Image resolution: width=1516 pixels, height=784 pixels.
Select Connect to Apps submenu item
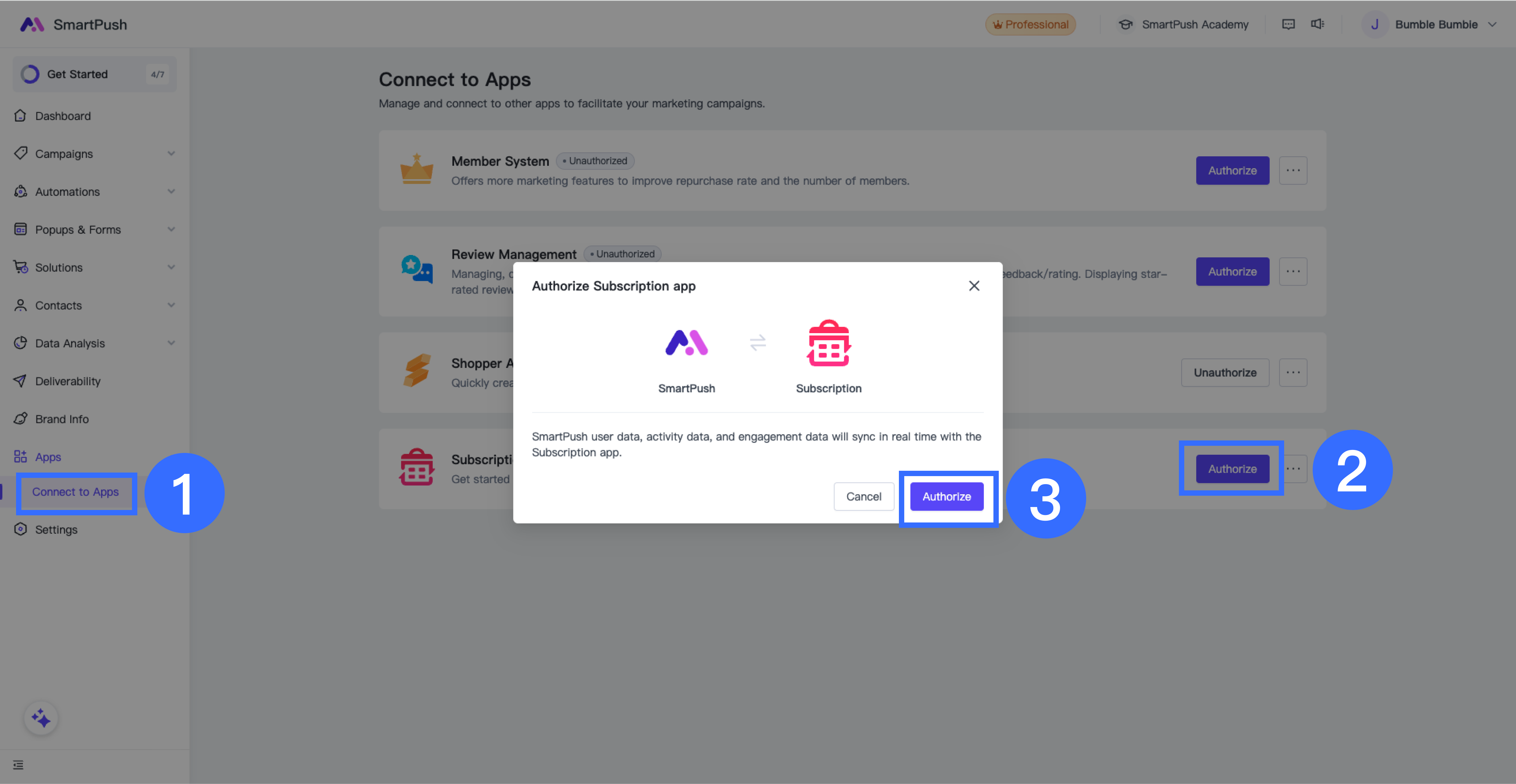pos(75,492)
